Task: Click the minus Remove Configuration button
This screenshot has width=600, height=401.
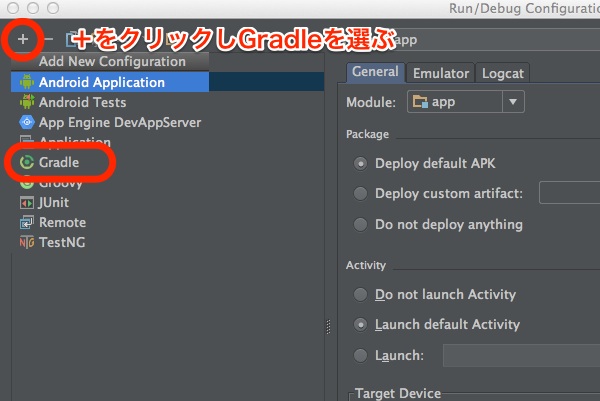Action: pos(49,39)
